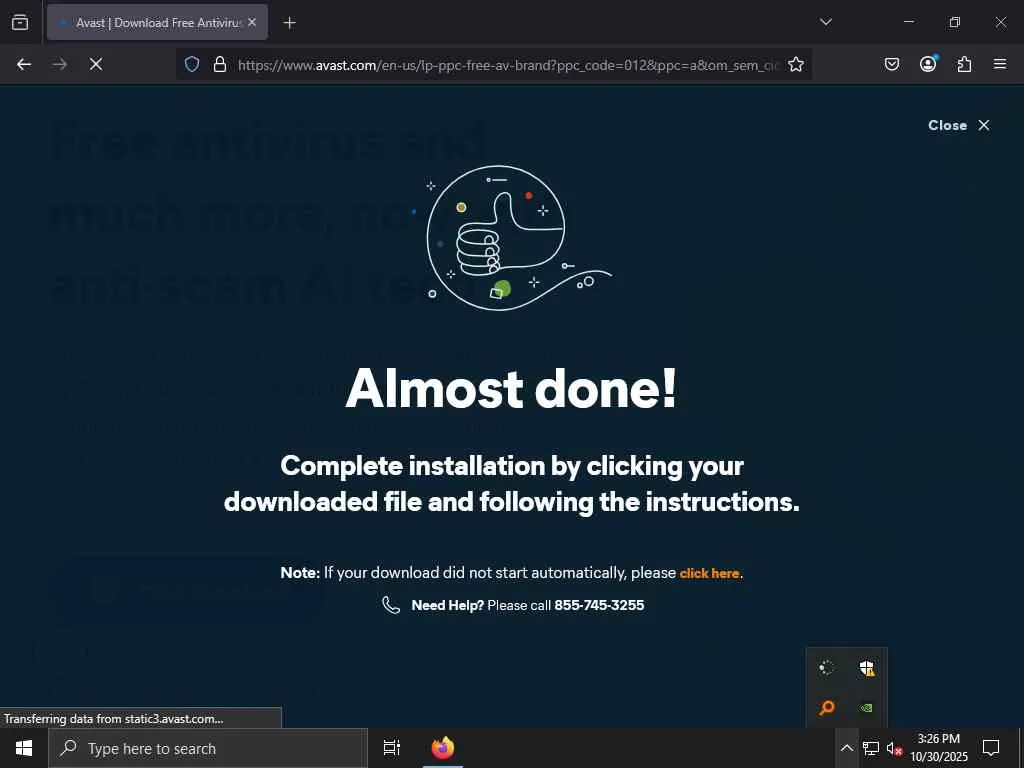
Task: Close the Almost done overlay
Action: [x=959, y=125]
